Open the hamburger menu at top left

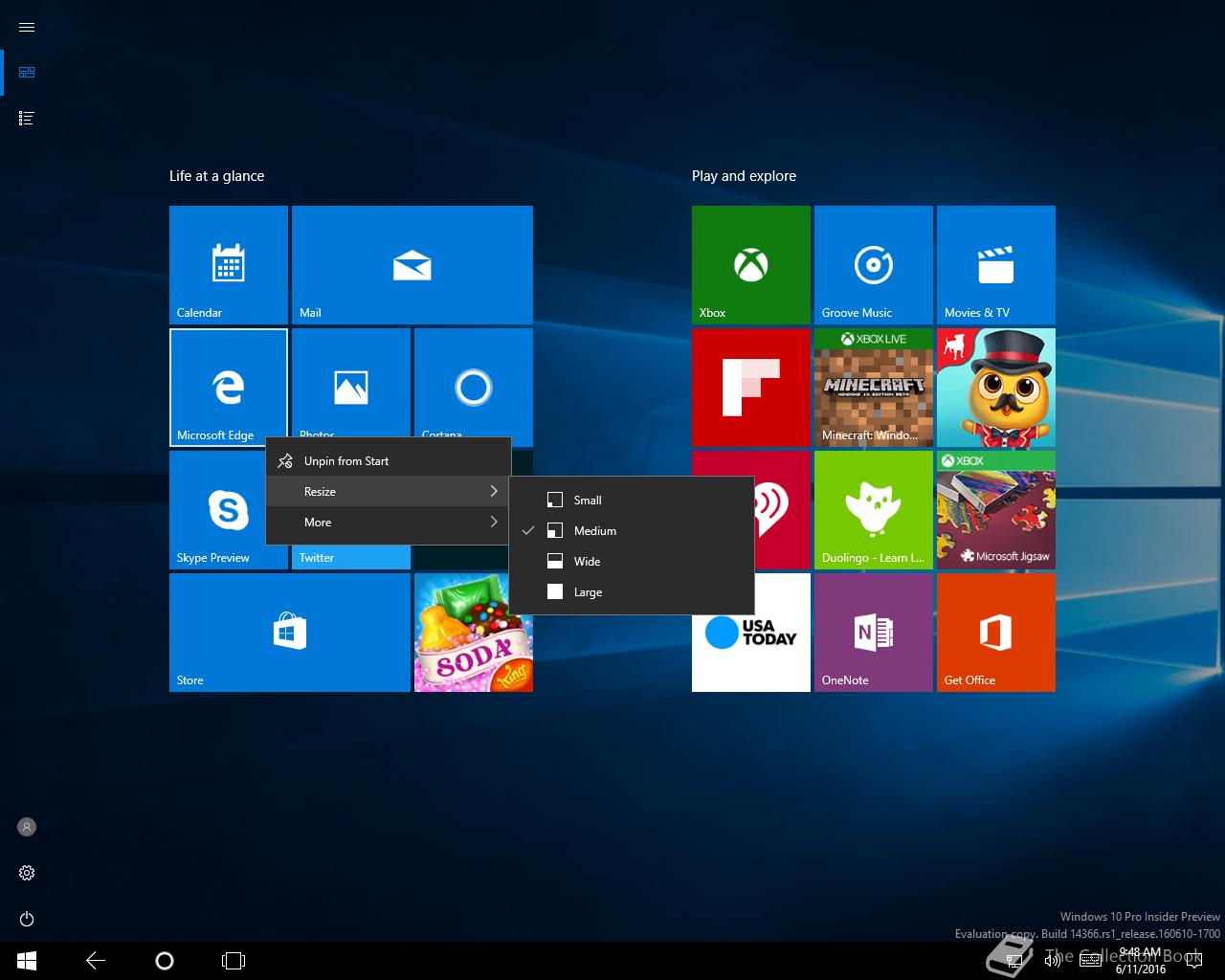[x=27, y=27]
